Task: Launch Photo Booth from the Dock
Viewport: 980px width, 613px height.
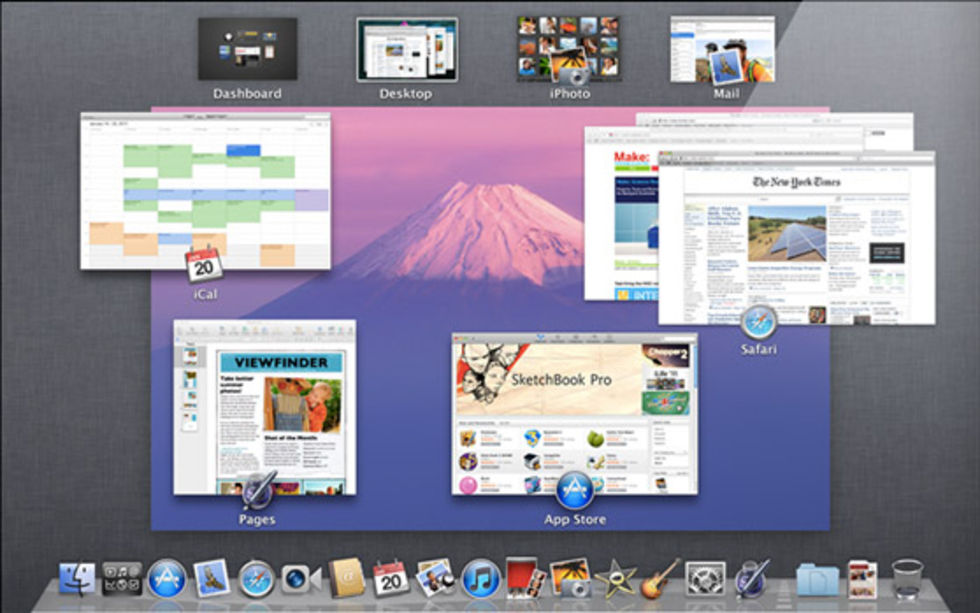Action: 525,577
